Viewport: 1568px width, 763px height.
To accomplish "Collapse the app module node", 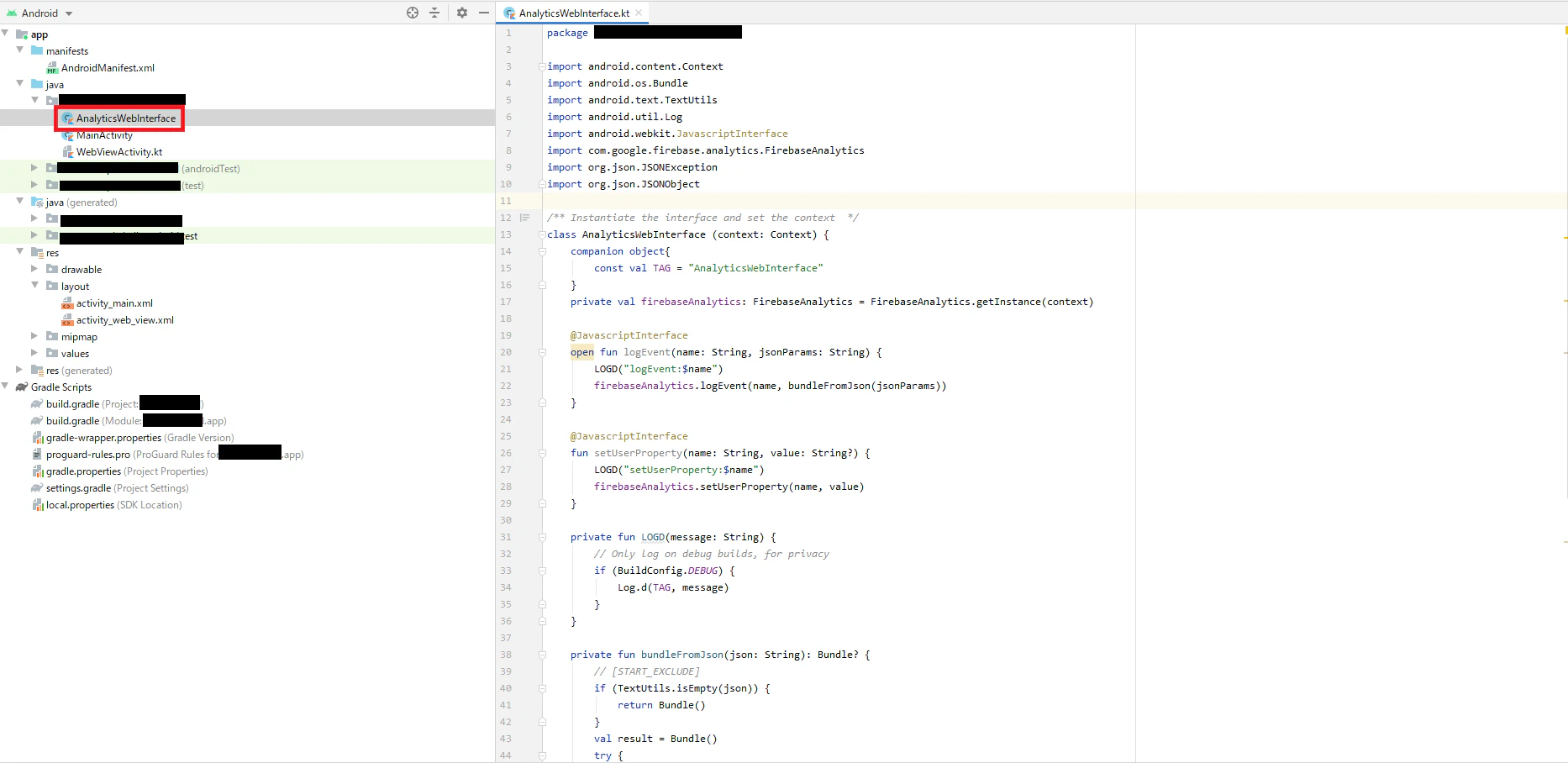I will pyautogui.click(x=5, y=34).
